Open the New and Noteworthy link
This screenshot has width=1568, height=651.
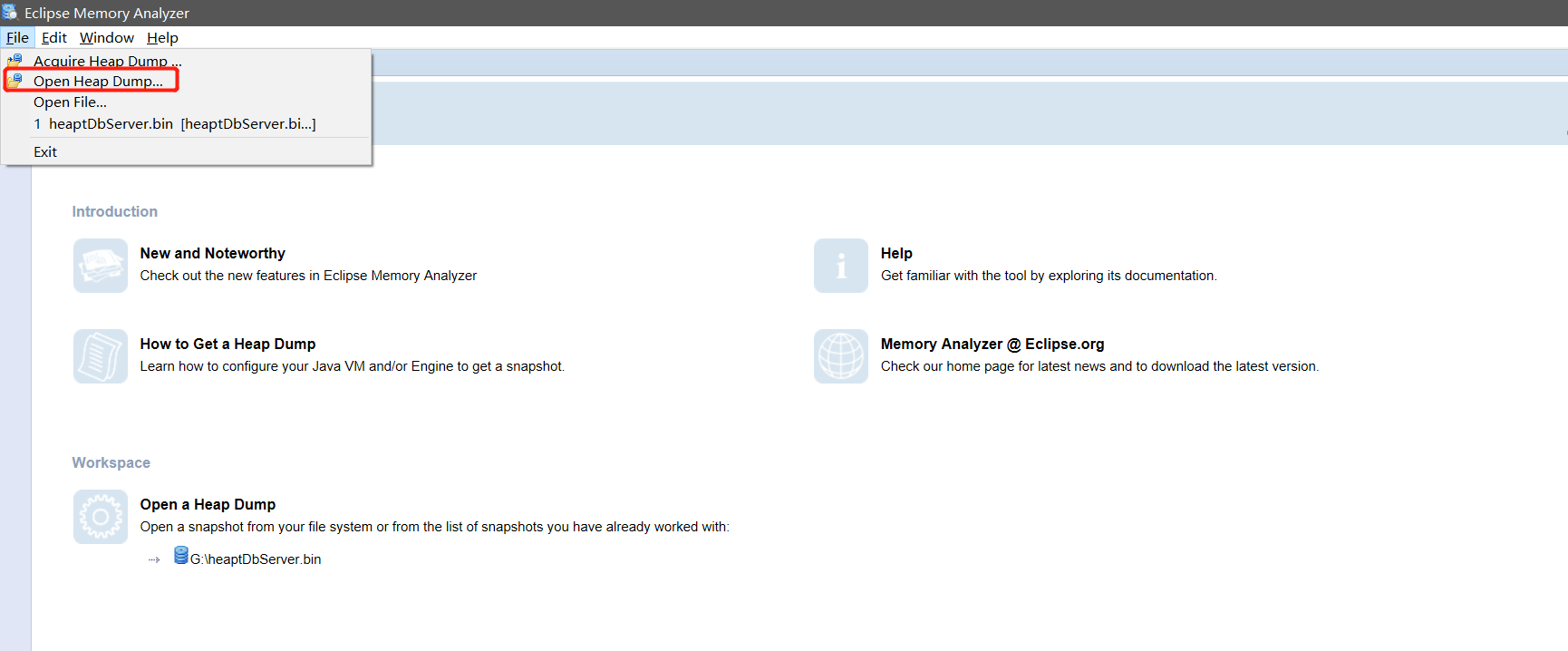coord(212,254)
